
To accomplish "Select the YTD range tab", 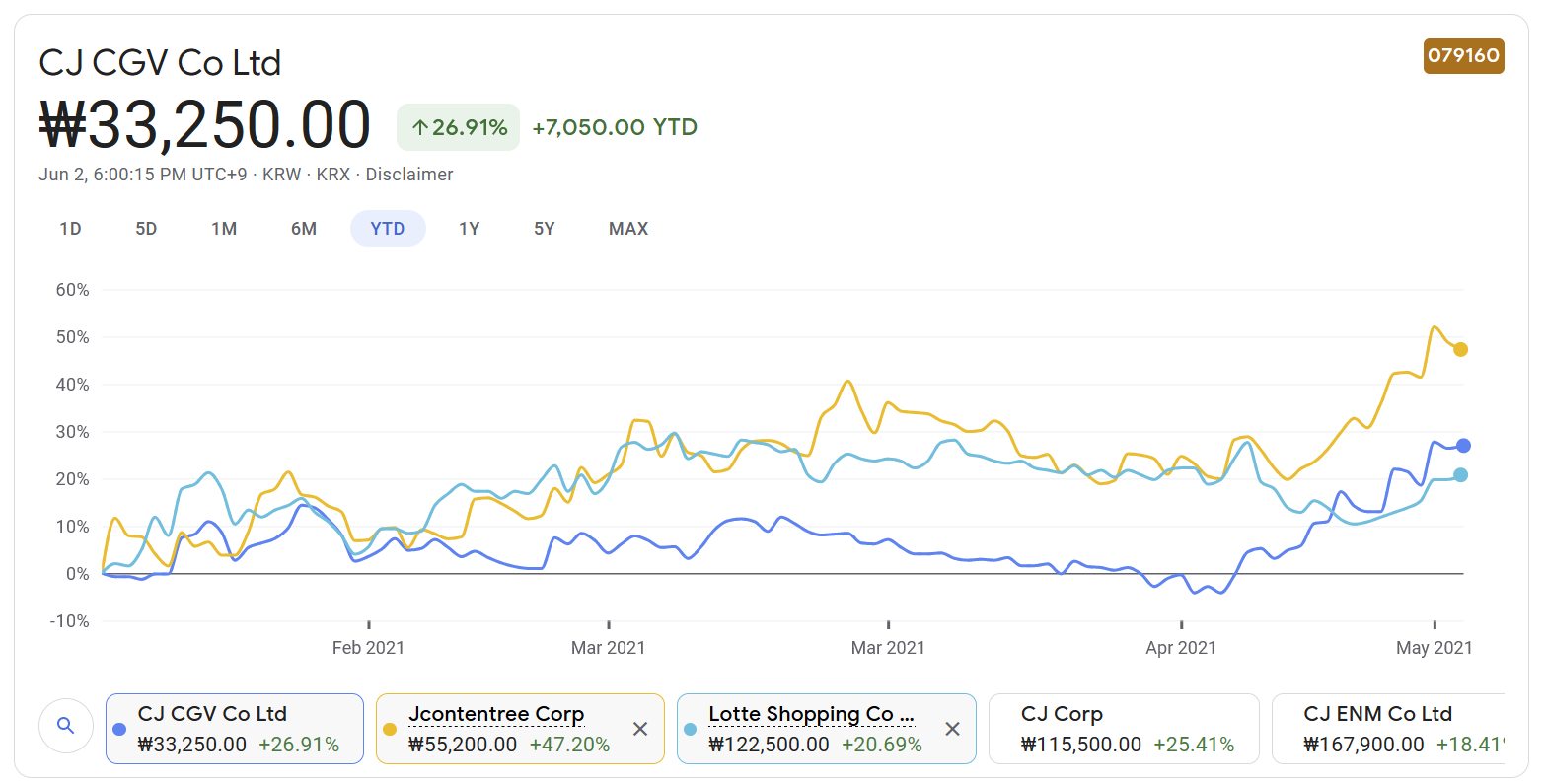I will pos(388,229).
